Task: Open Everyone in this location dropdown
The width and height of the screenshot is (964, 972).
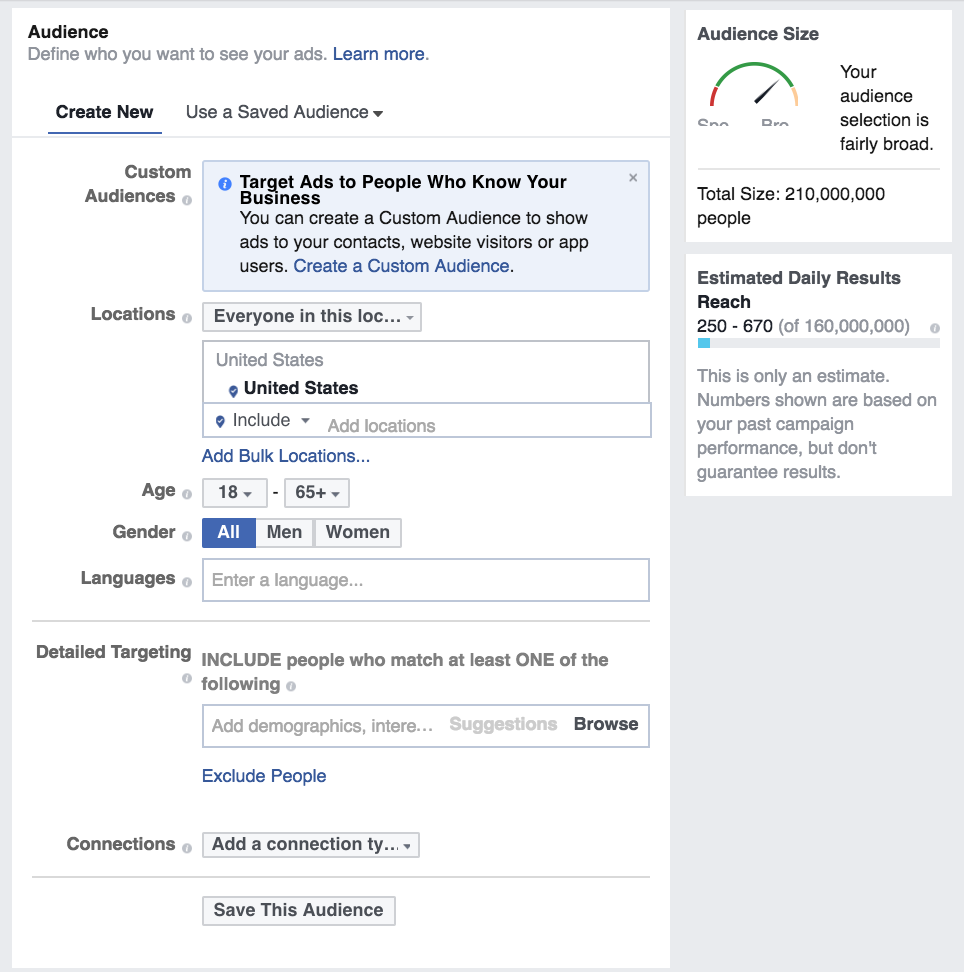Action: 311,317
